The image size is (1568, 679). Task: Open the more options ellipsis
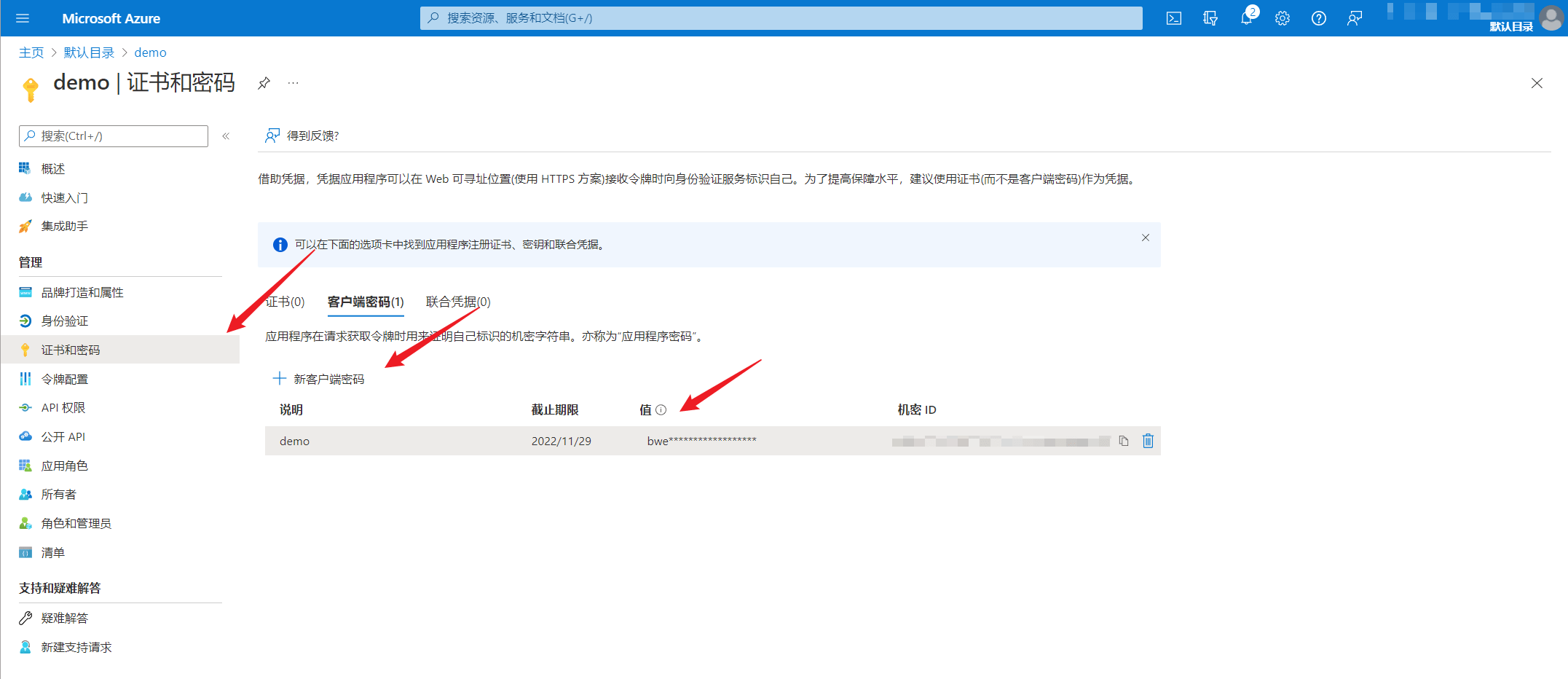(293, 83)
